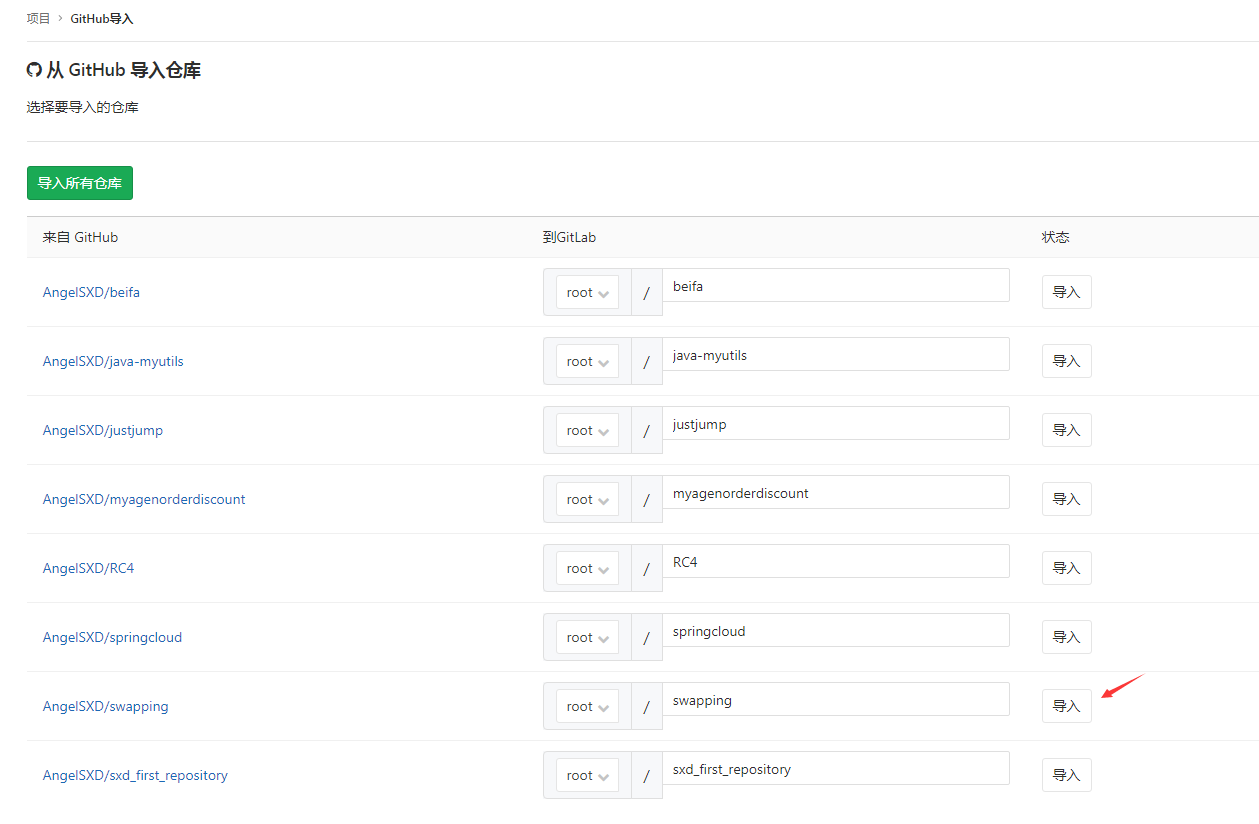Open AngelSXD/myagenorderdiscount repository link
Screen dimensions: 1259x824
144,500
